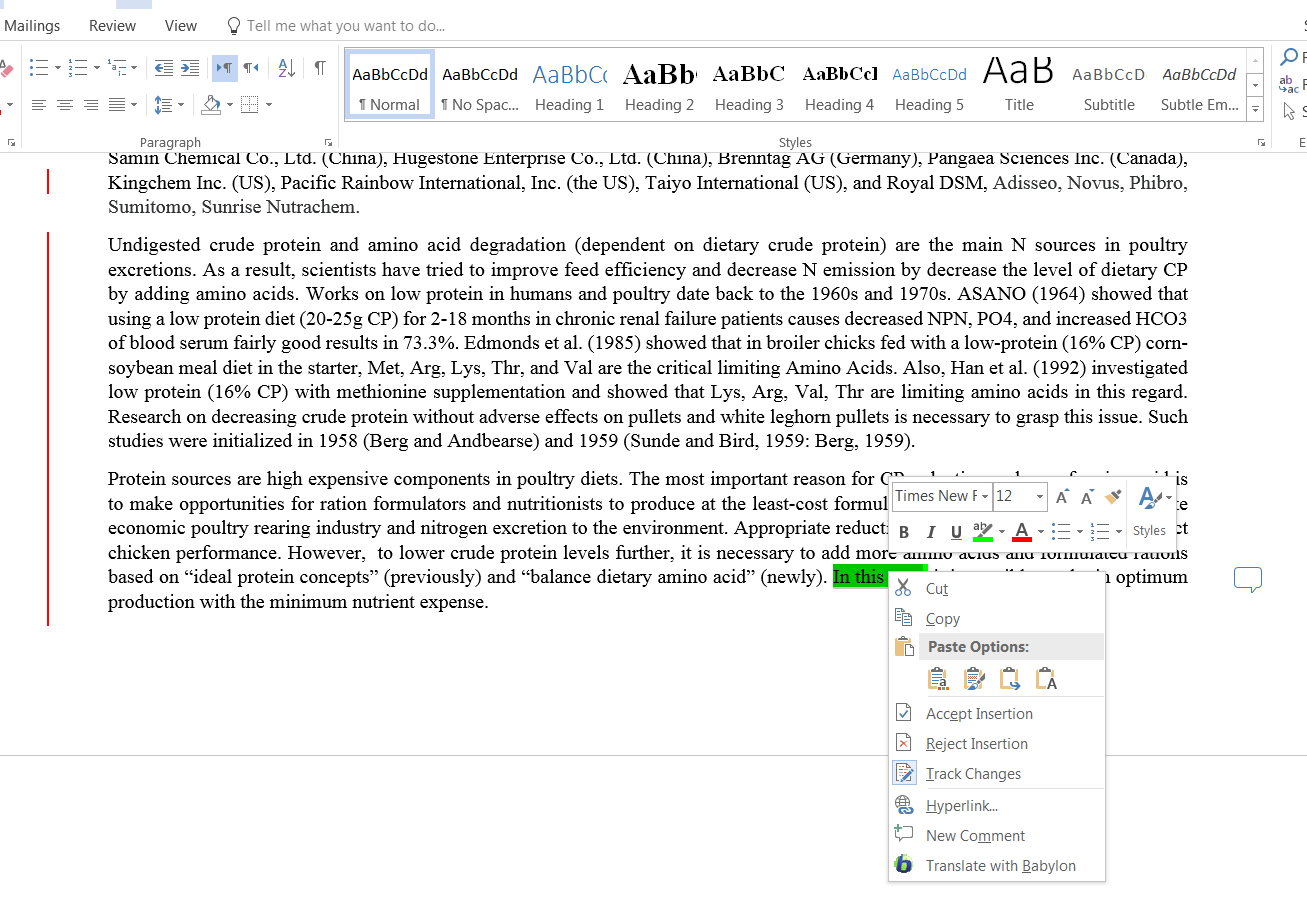Screen dimensions: 1307x903
Task: Select Copy from the context menu
Action: 997,619
